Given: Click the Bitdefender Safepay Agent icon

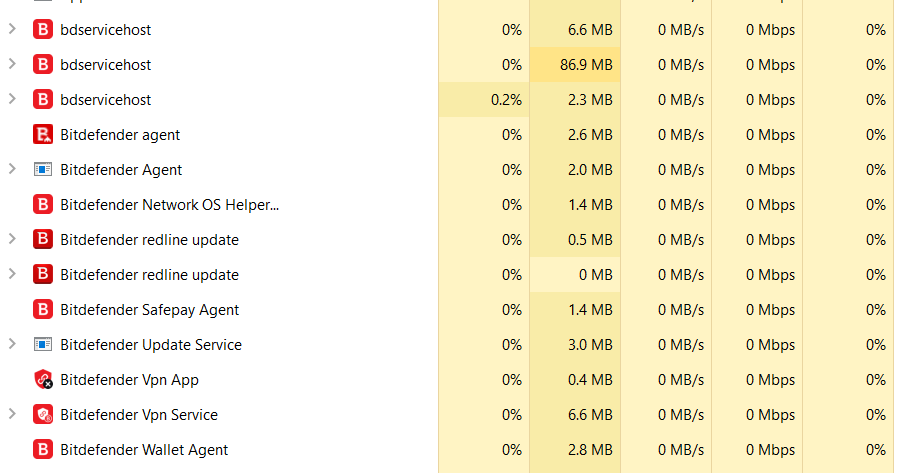Looking at the screenshot, I should tap(43, 310).
